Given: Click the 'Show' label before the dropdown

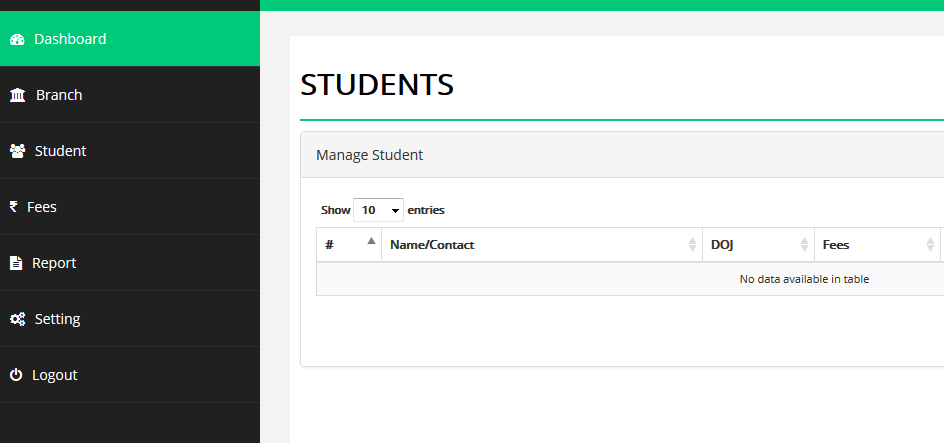Looking at the screenshot, I should (x=335, y=210).
